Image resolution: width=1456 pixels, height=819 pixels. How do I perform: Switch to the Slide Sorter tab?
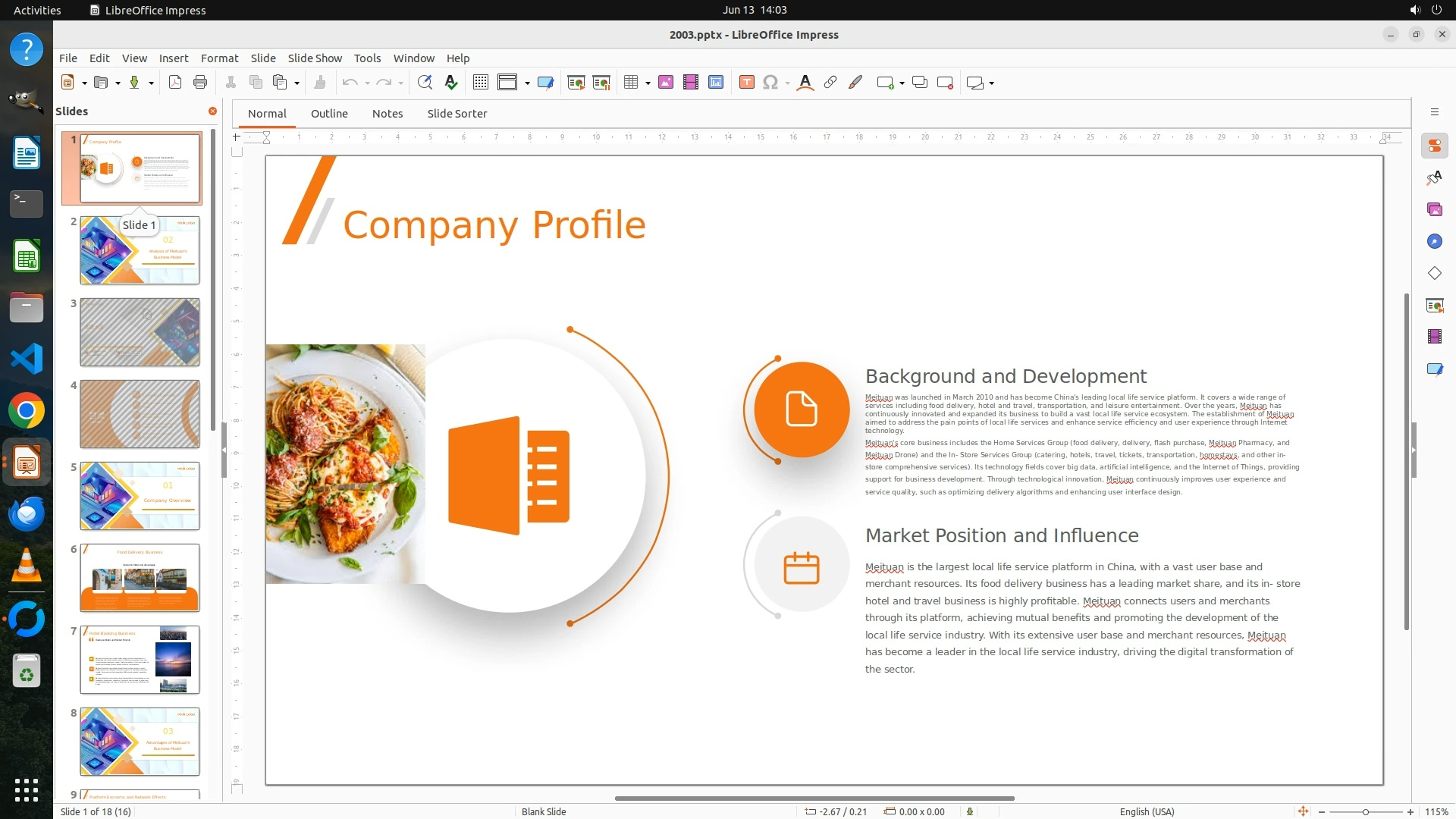(x=457, y=113)
